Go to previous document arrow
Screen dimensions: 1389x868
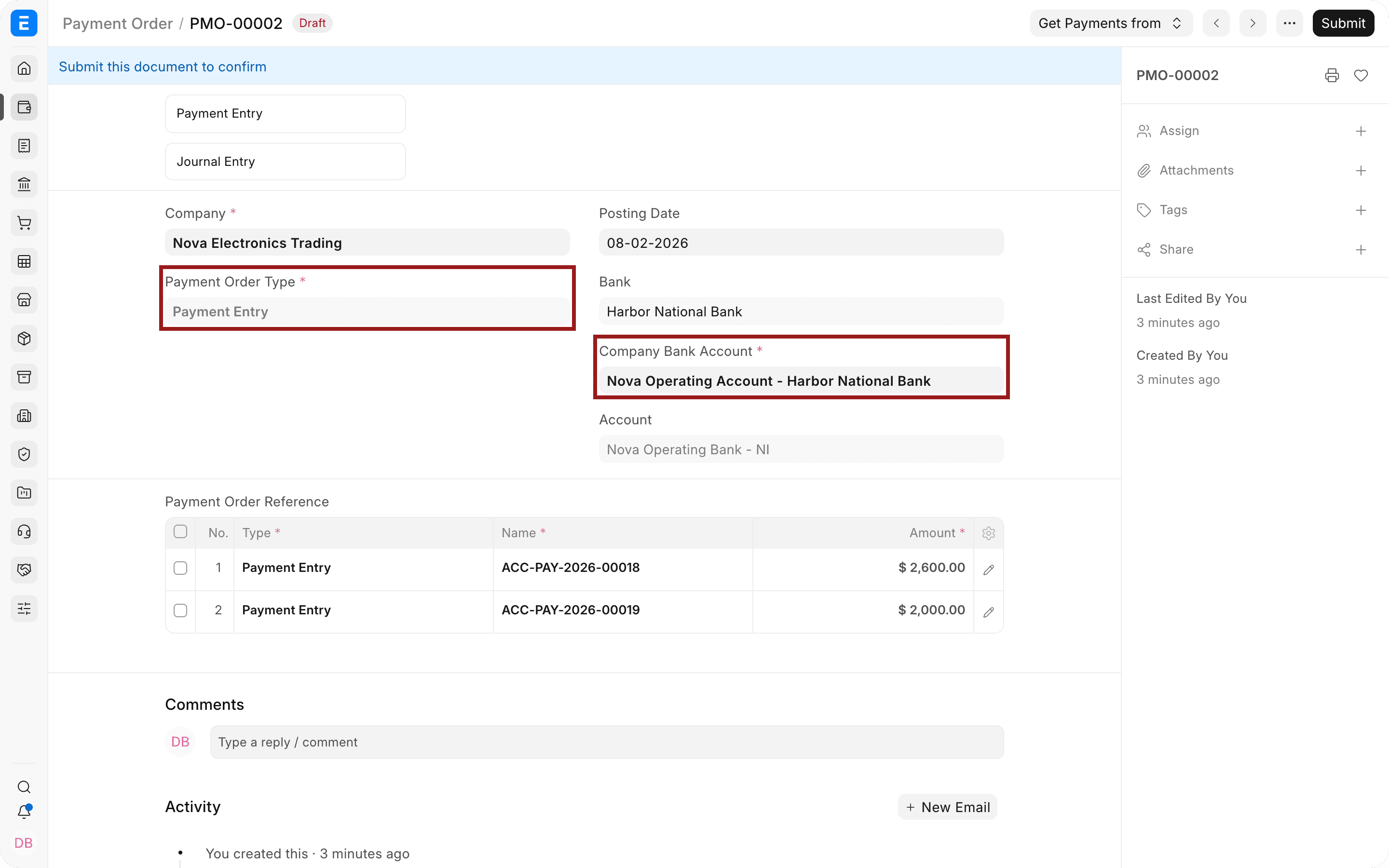click(x=1216, y=23)
